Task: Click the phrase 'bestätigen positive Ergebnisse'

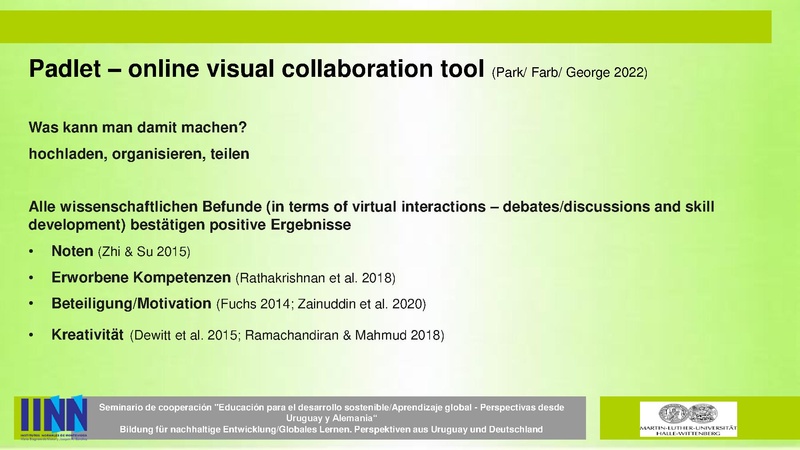Action: pyautogui.click(x=240, y=224)
